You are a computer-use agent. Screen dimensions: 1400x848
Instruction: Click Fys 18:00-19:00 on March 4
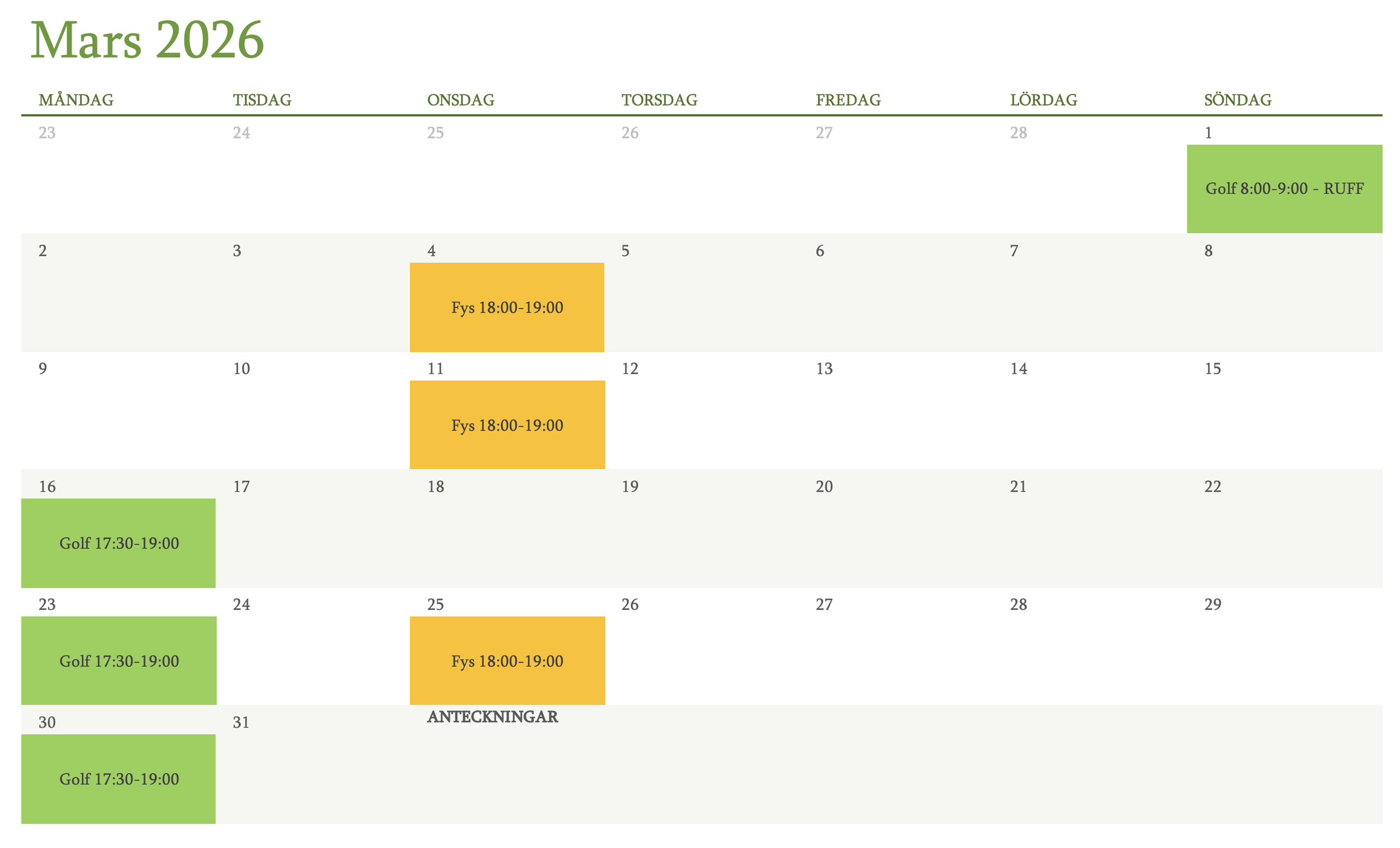click(507, 307)
